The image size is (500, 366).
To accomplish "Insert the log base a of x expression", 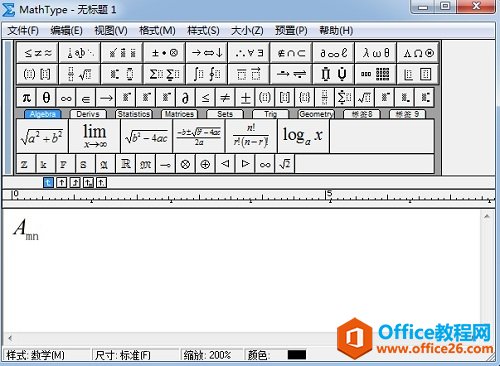I will point(303,136).
